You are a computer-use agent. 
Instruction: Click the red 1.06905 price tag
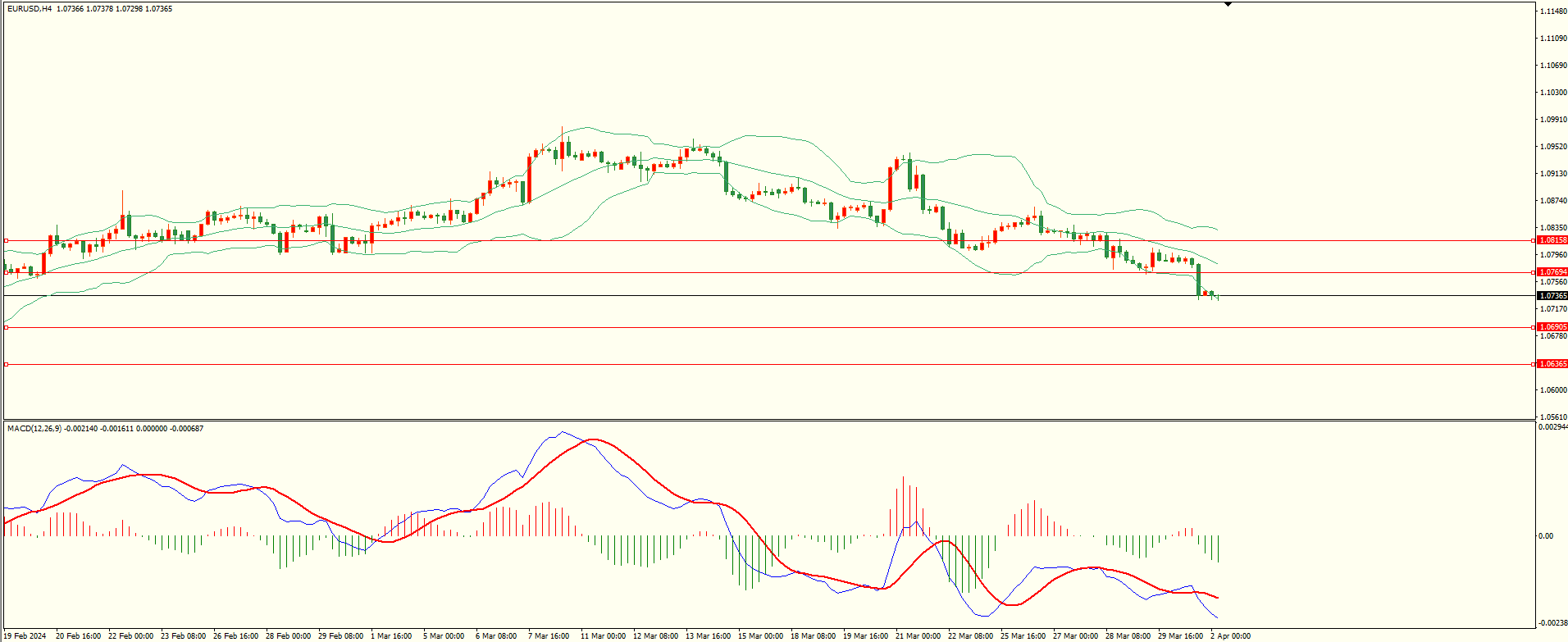[1552, 327]
